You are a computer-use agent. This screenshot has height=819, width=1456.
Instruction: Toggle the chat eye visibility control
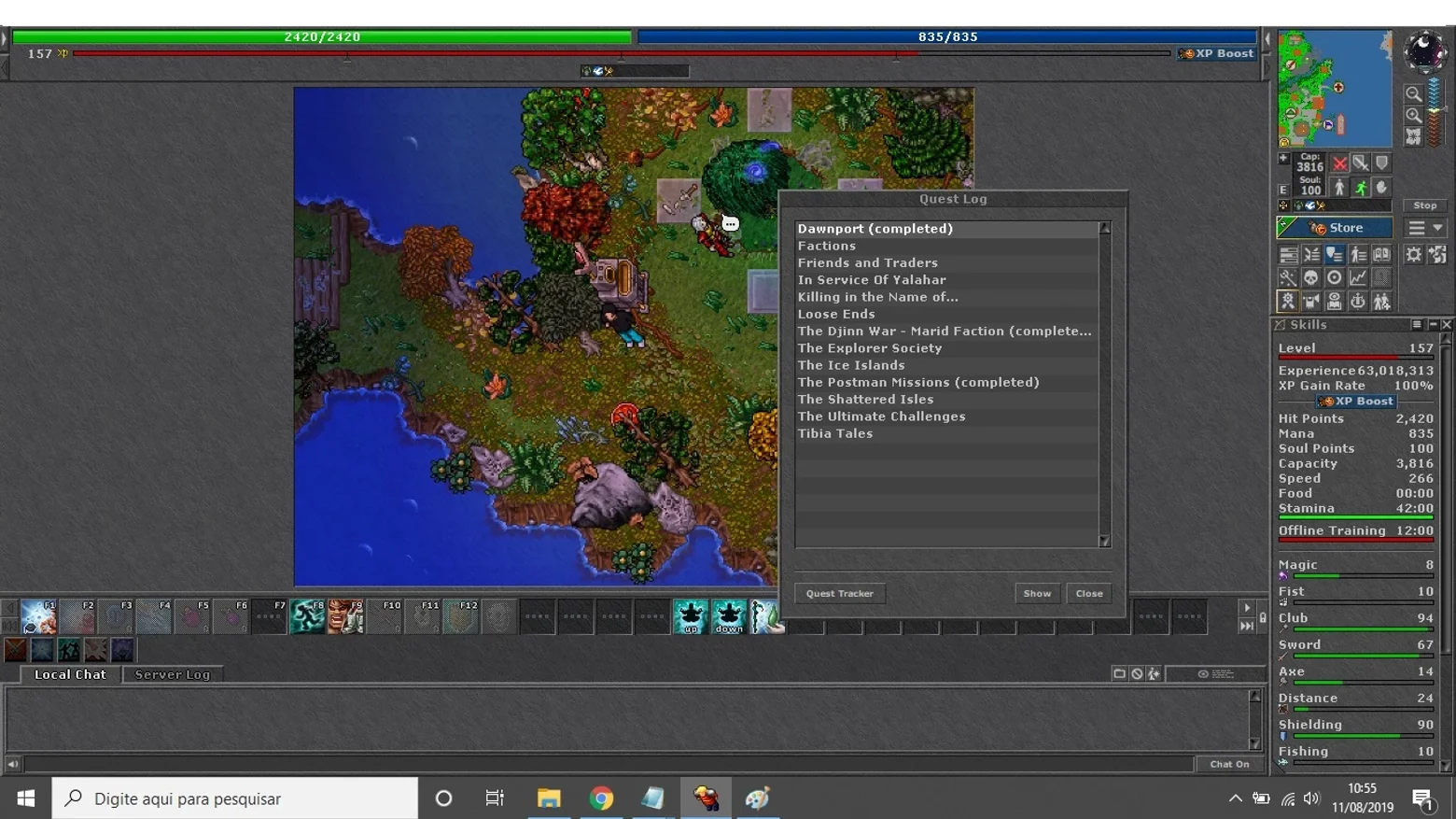coord(1216,673)
